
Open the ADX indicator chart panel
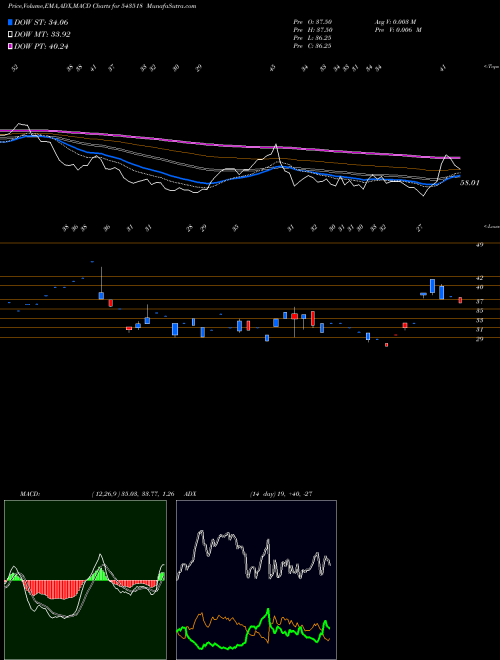[x=256, y=580]
